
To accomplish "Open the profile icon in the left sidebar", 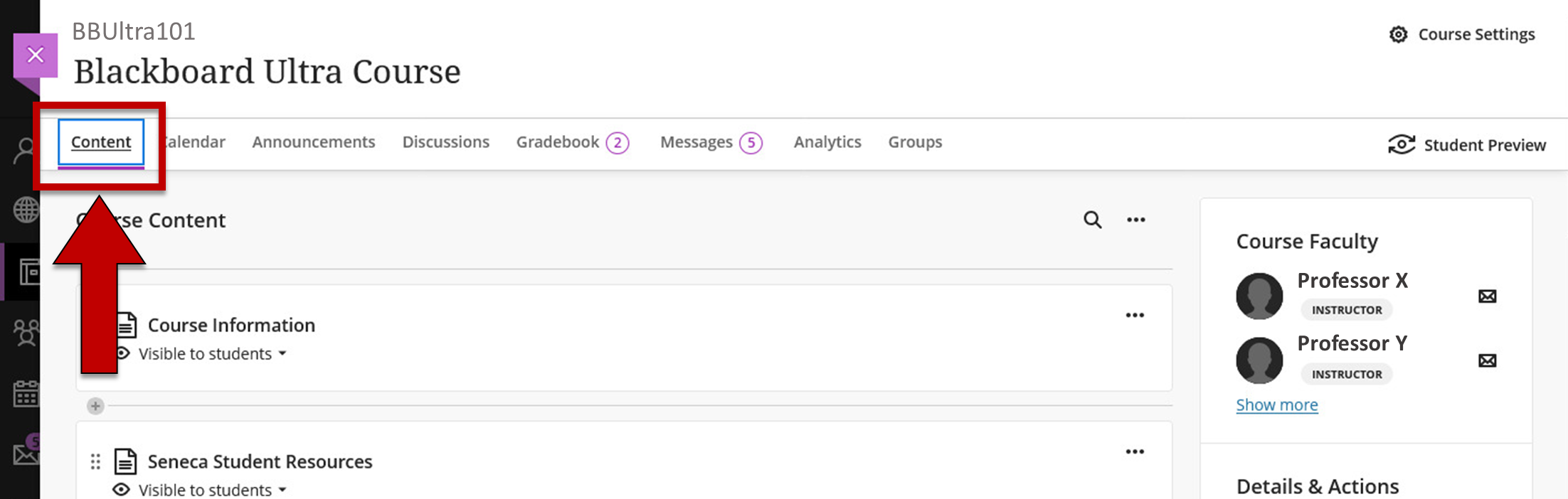I will [x=26, y=151].
